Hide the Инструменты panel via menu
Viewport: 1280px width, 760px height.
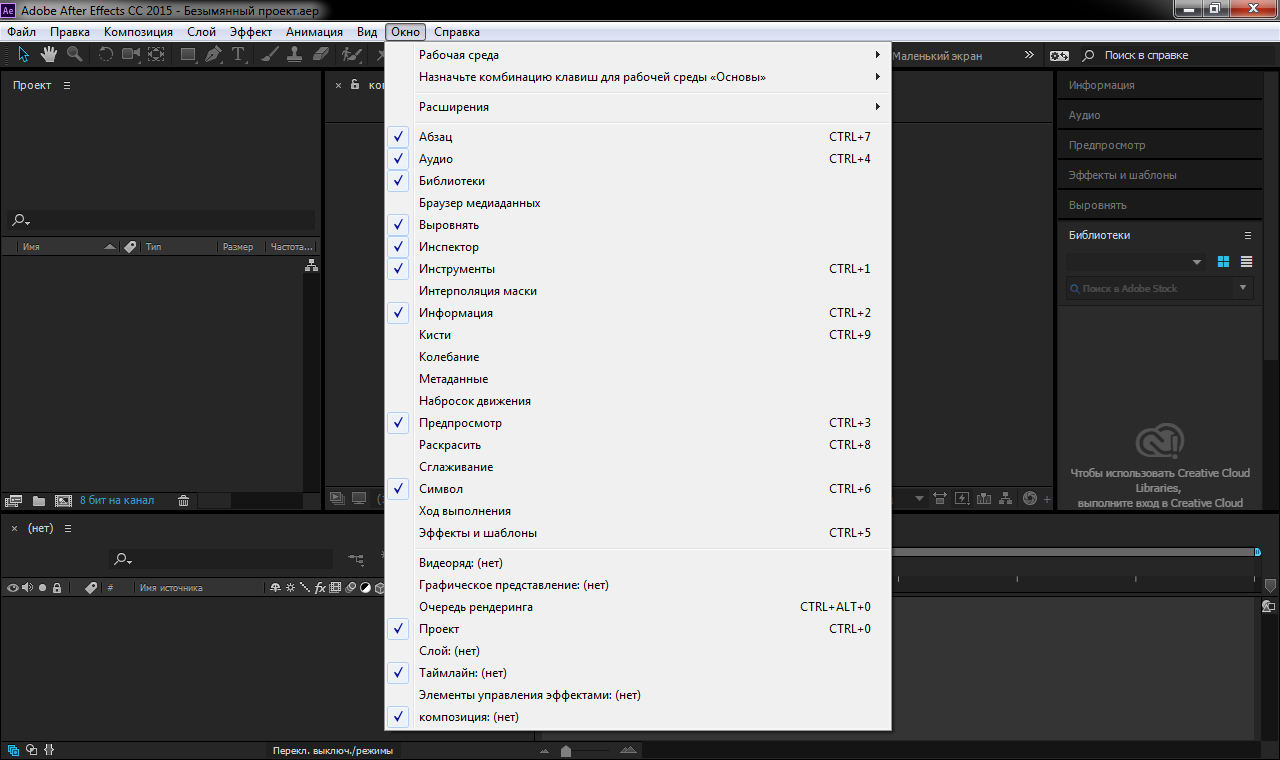tap(637, 269)
